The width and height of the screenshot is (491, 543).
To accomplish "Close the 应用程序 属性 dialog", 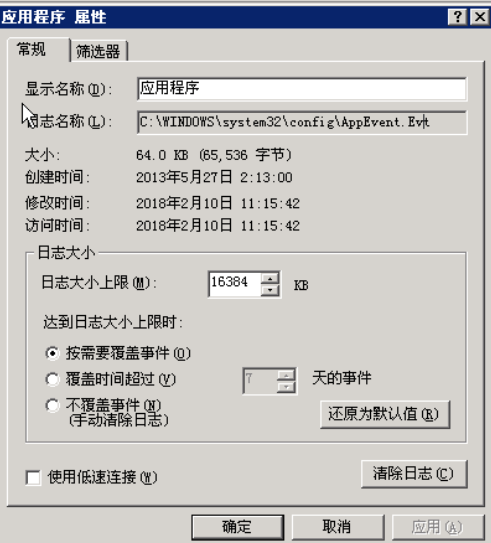I will coord(480,17).
